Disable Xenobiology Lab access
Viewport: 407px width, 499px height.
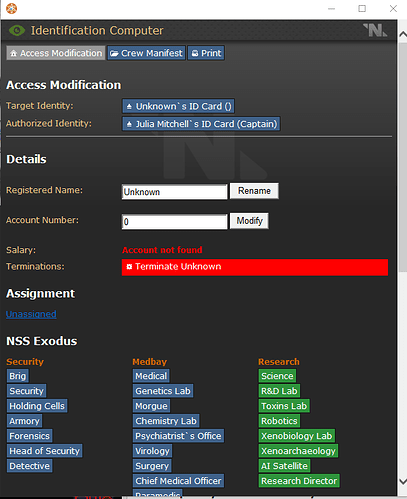pyautogui.click(x=297, y=436)
